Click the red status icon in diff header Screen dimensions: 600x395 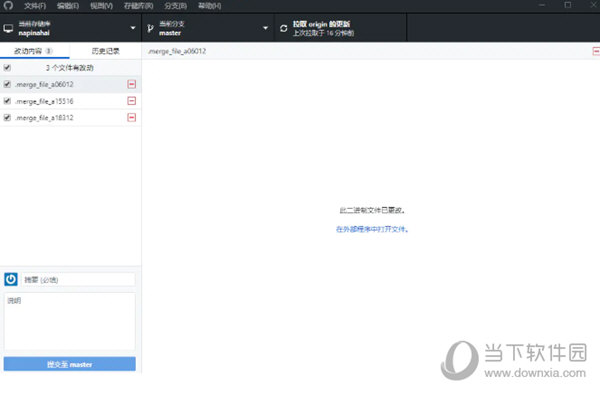coord(596,51)
